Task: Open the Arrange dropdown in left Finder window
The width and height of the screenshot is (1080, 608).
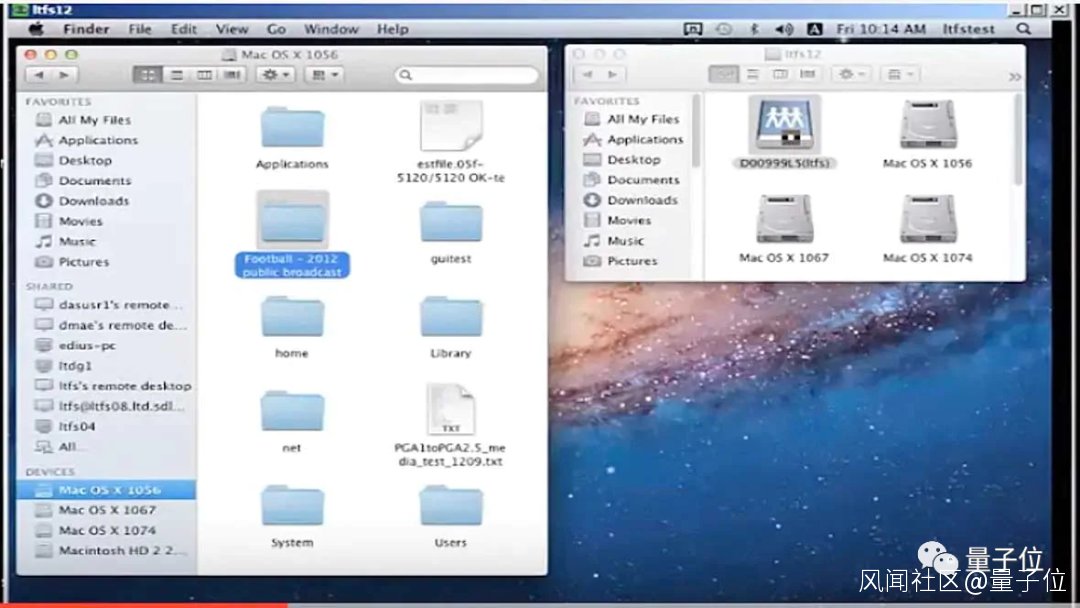Action: (322, 75)
